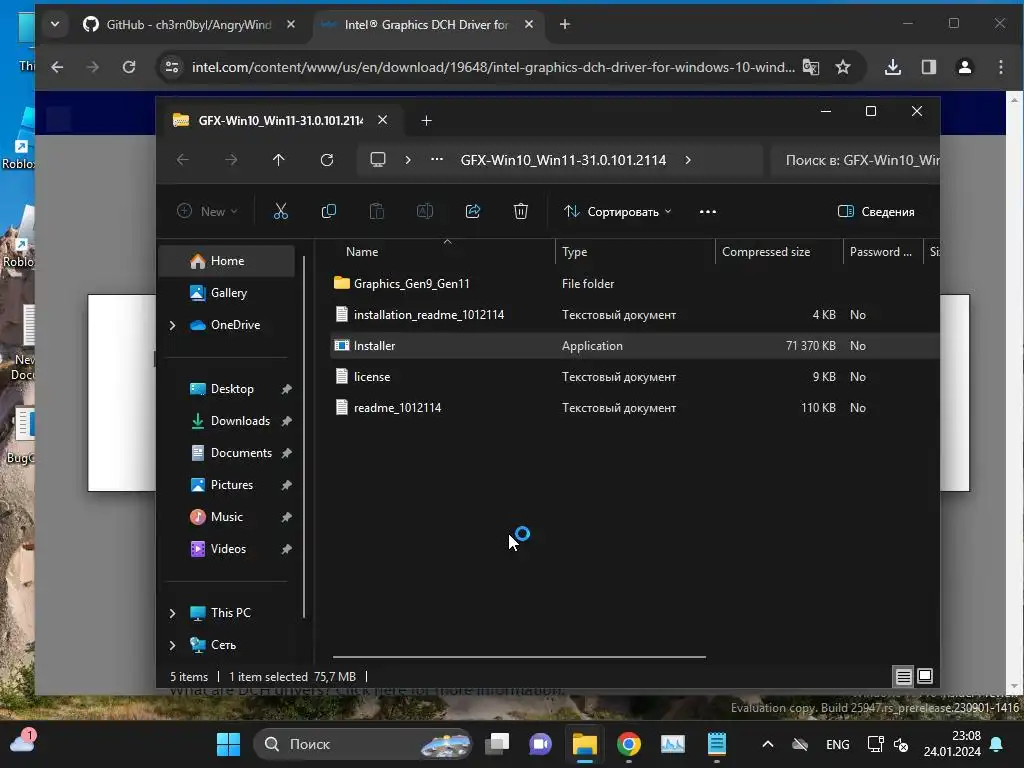The height and width of the screenshot is (768, 1024).
Task: Click the Paste clipboard icon in Explorer toolbar
Action: [377, 211]
